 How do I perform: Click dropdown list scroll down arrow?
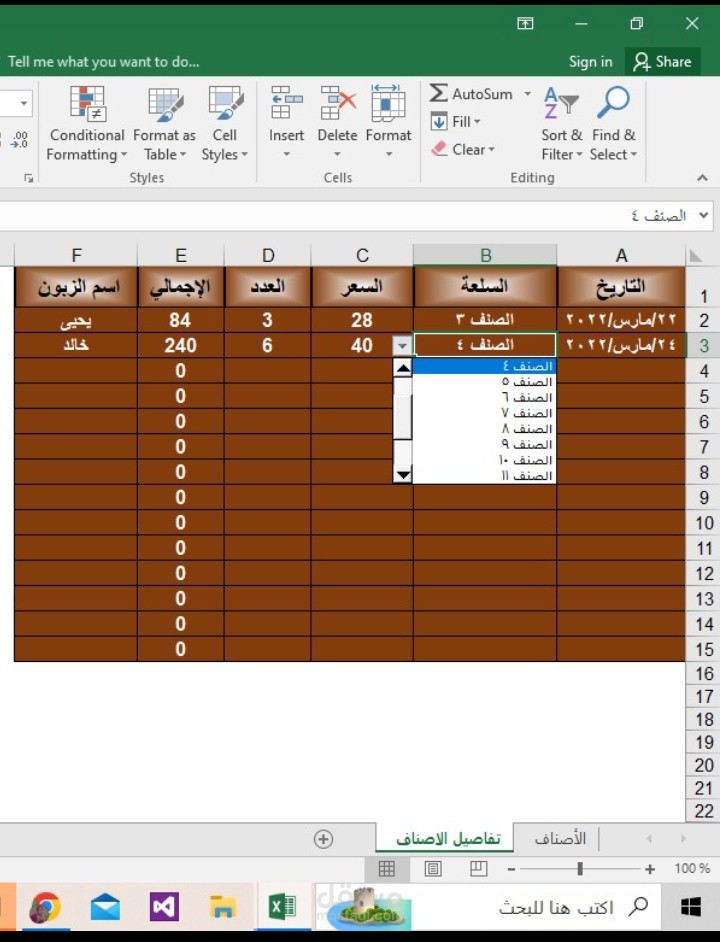(x=402, y=475)
